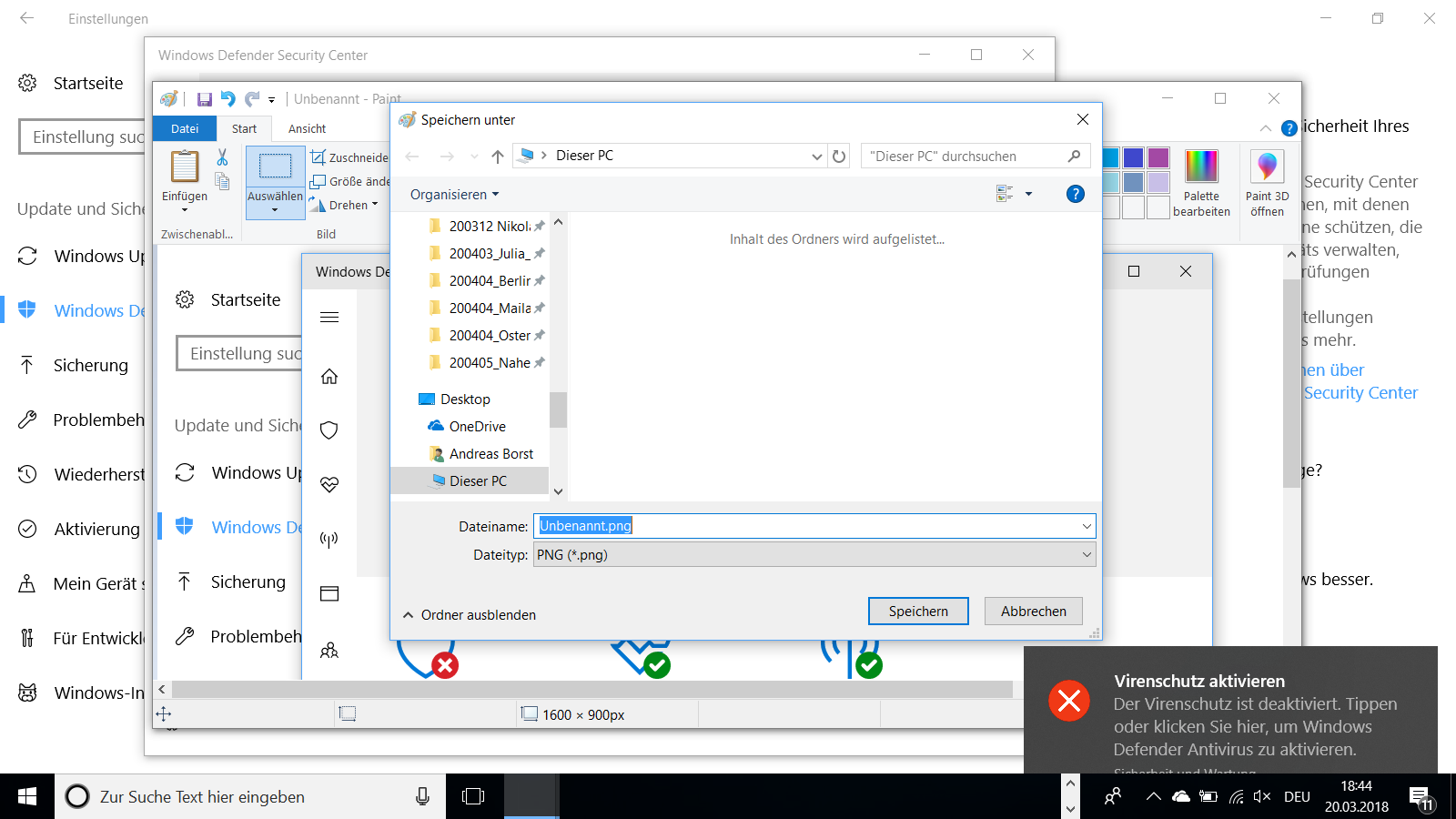Click the change view icon in save dialog
Viewport: 1456px width, 819px height.
[x=1005, y=194]
